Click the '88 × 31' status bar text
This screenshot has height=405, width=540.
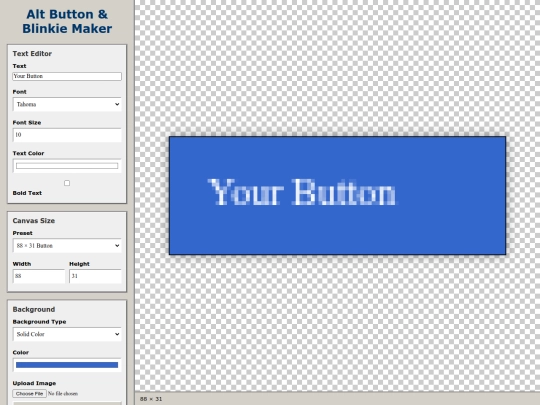(151, 399)
